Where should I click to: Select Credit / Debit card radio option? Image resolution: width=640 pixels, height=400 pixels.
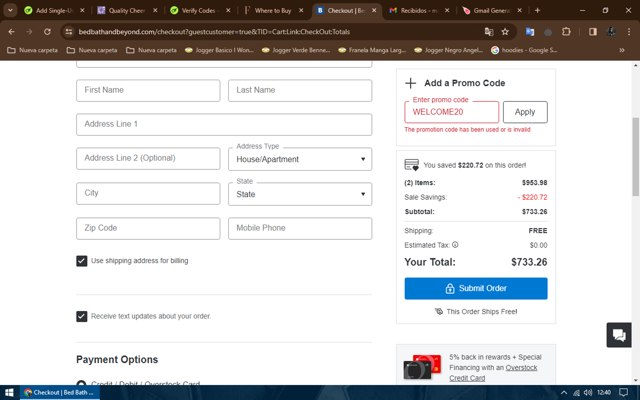tap(81, 383)
